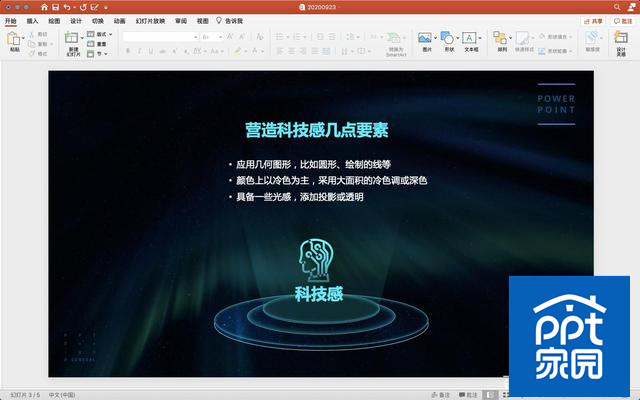640x400 pixels.
Task: Click the 共享 Share button
Action: tap(593, 21)
